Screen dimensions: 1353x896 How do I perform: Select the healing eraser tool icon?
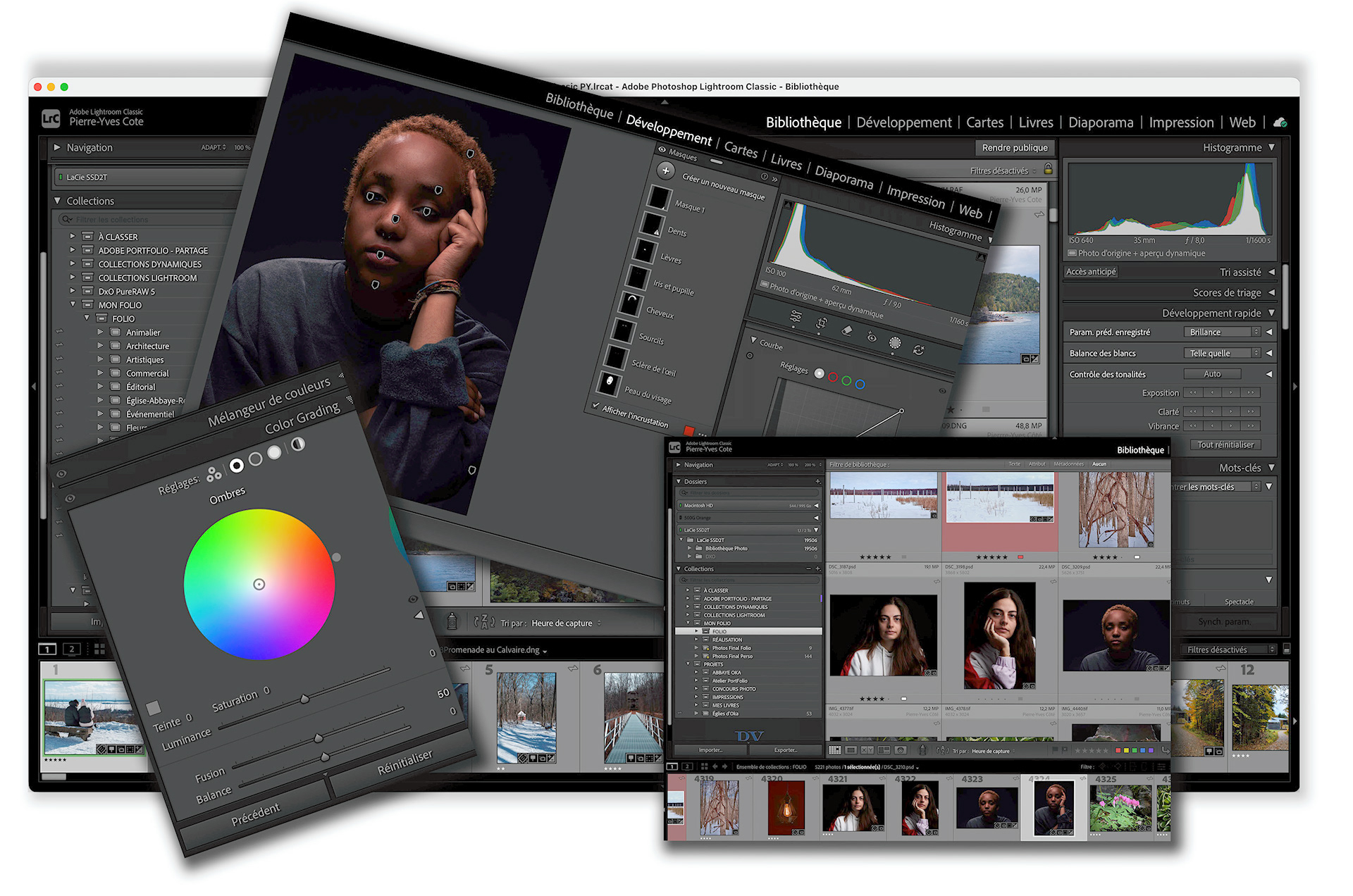[x=847, y=330]
